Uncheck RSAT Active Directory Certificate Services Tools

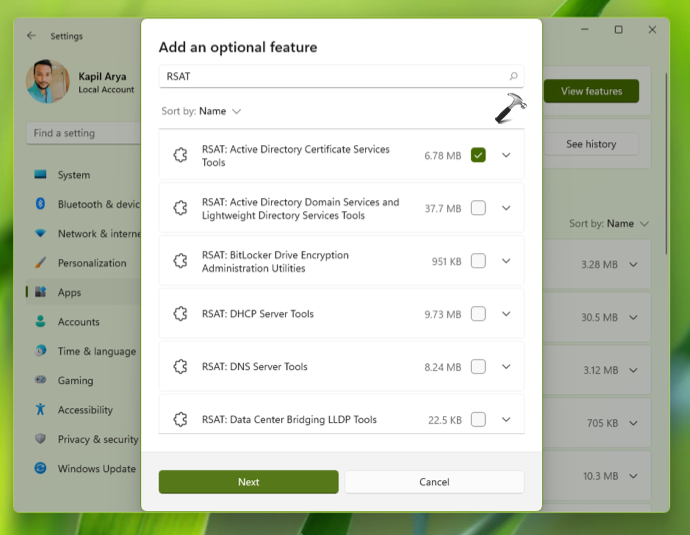pyautogui.click(x=478, y=155)
